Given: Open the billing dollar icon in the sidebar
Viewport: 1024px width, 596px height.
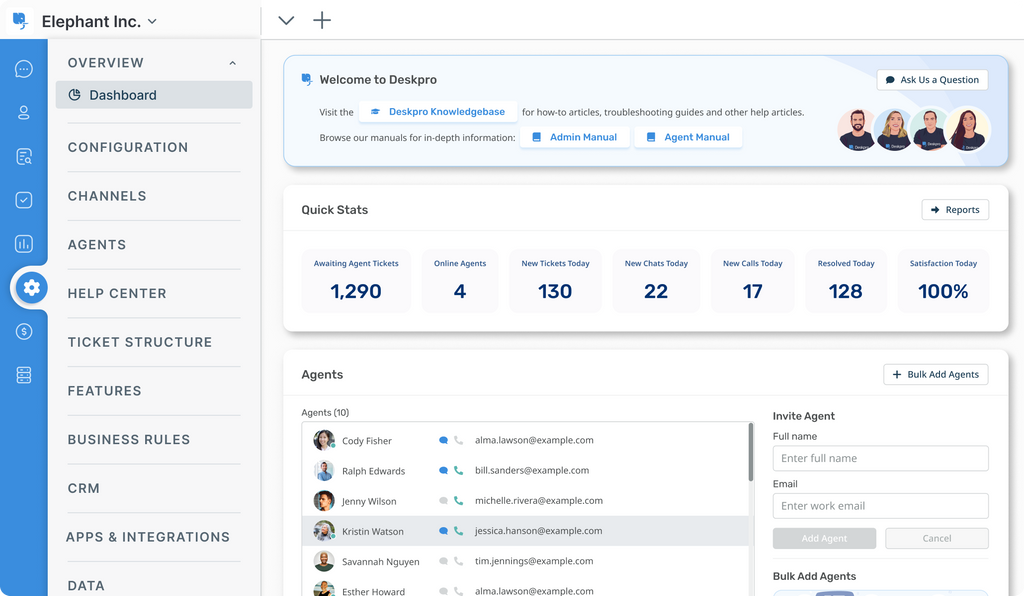Looking at the screenshot, I should [x=24, y=332].
